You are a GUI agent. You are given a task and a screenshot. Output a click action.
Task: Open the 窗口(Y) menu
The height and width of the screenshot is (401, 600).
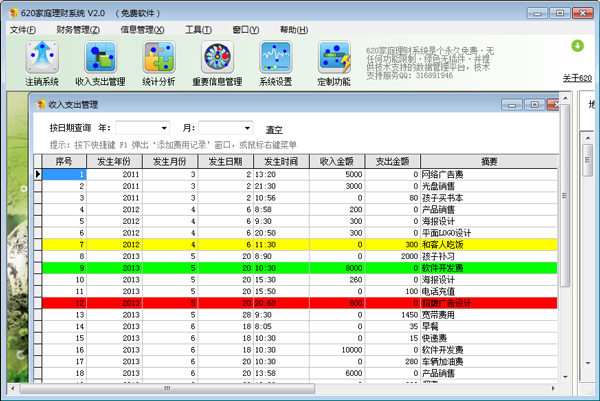(246, 30)
